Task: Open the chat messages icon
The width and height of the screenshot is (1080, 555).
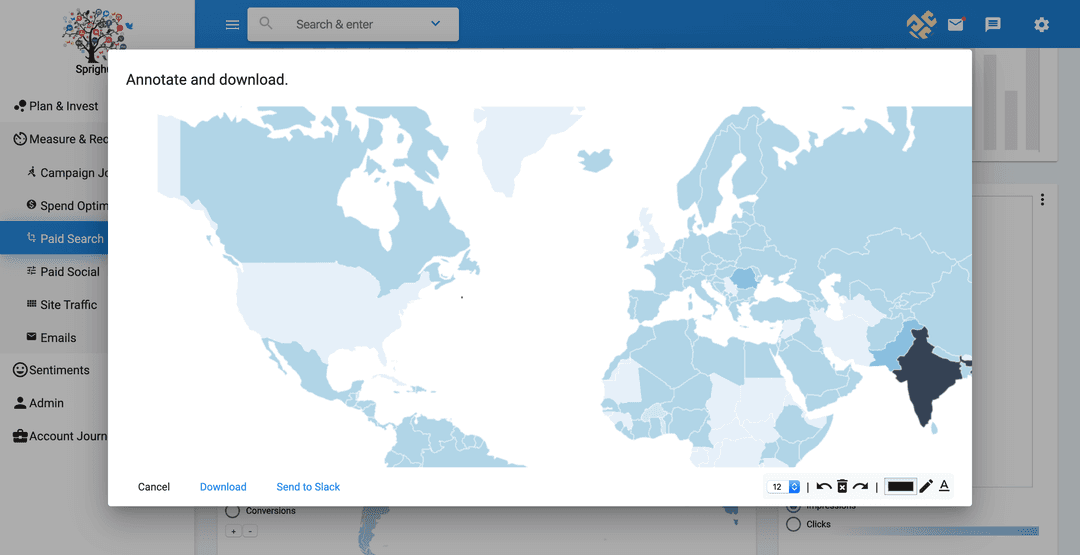Action: pos(993,25)
